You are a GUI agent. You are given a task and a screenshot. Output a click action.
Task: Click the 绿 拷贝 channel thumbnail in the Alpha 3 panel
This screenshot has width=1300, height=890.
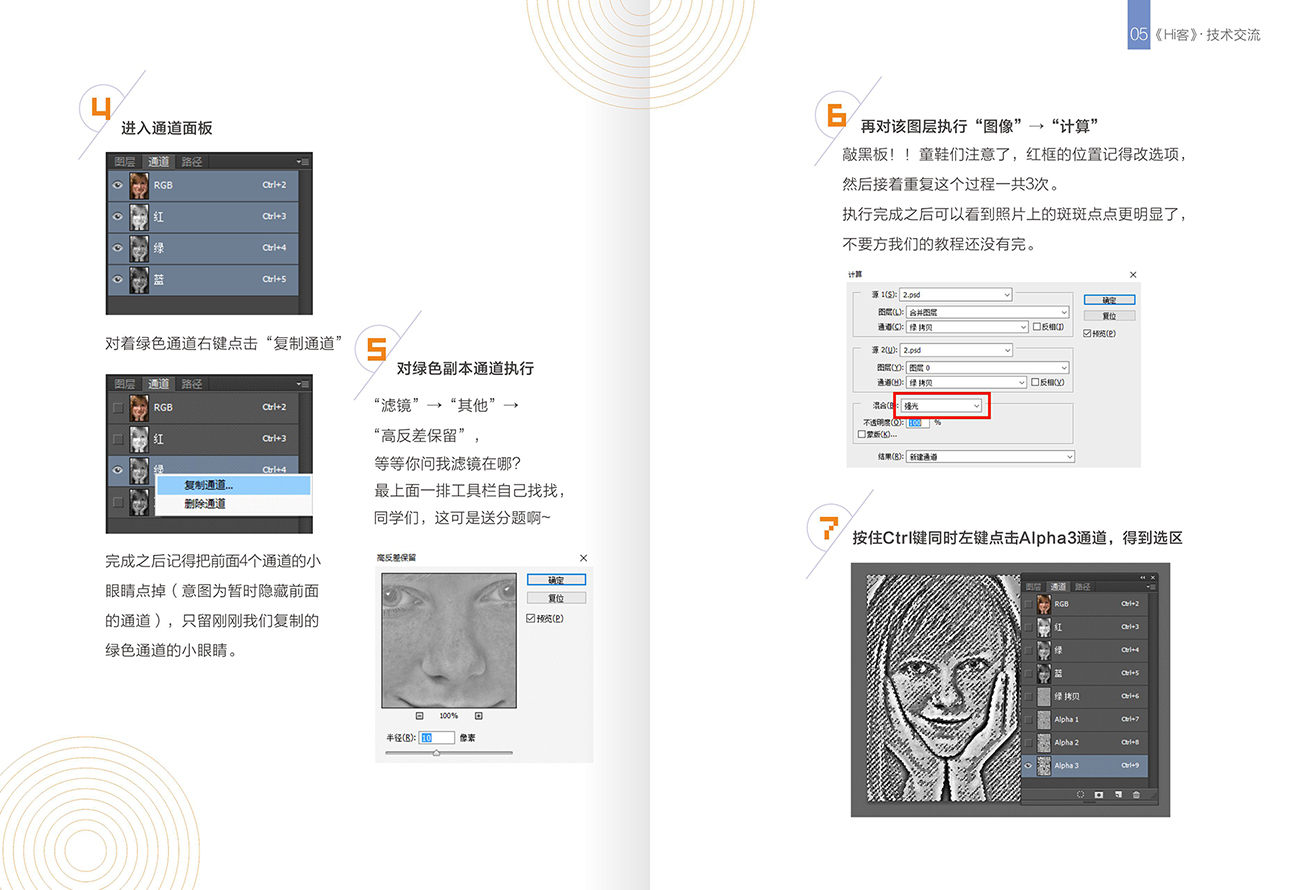(x=1044, y=696)
